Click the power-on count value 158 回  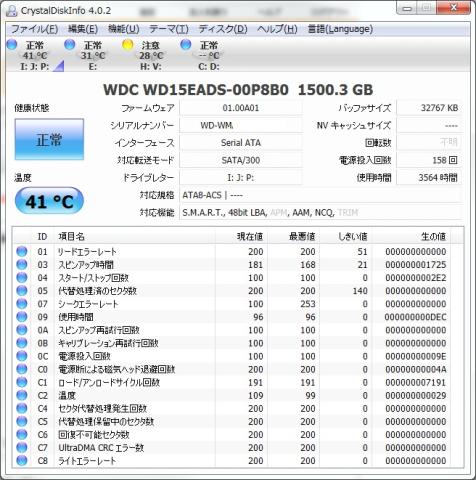[429, 160]
